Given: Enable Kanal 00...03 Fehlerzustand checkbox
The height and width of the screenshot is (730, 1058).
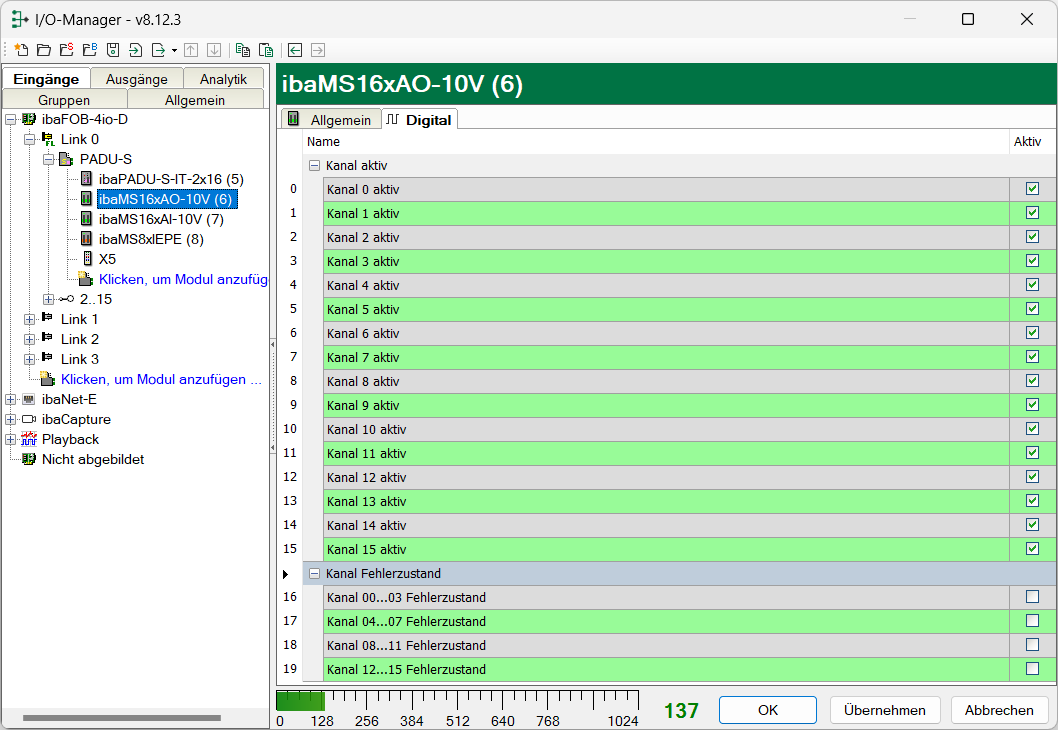Looking at the screenshot, I should (x=1032, y=597).
